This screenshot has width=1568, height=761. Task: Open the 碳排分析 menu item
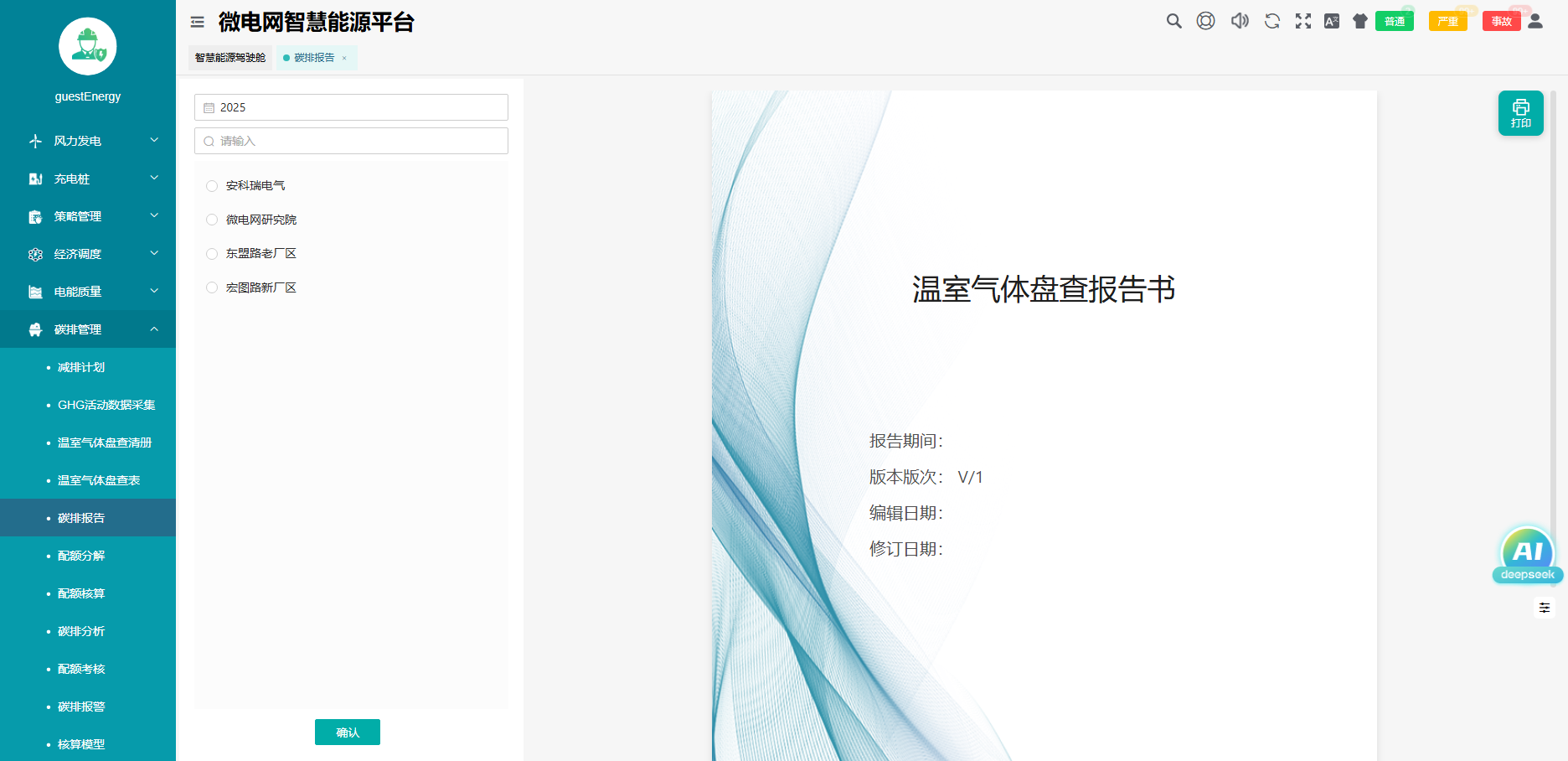coord(81,631)
